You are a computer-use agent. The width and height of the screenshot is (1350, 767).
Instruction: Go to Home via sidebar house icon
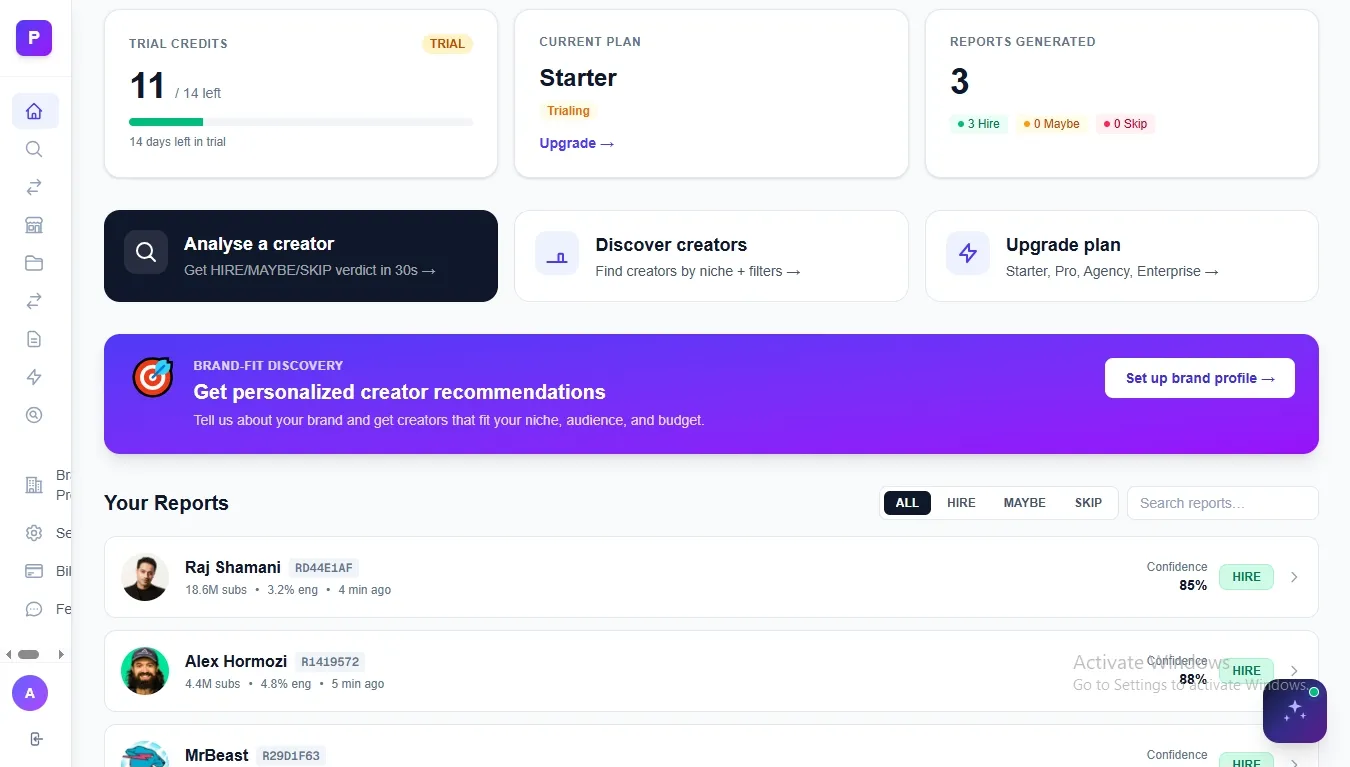click(34, 111)
